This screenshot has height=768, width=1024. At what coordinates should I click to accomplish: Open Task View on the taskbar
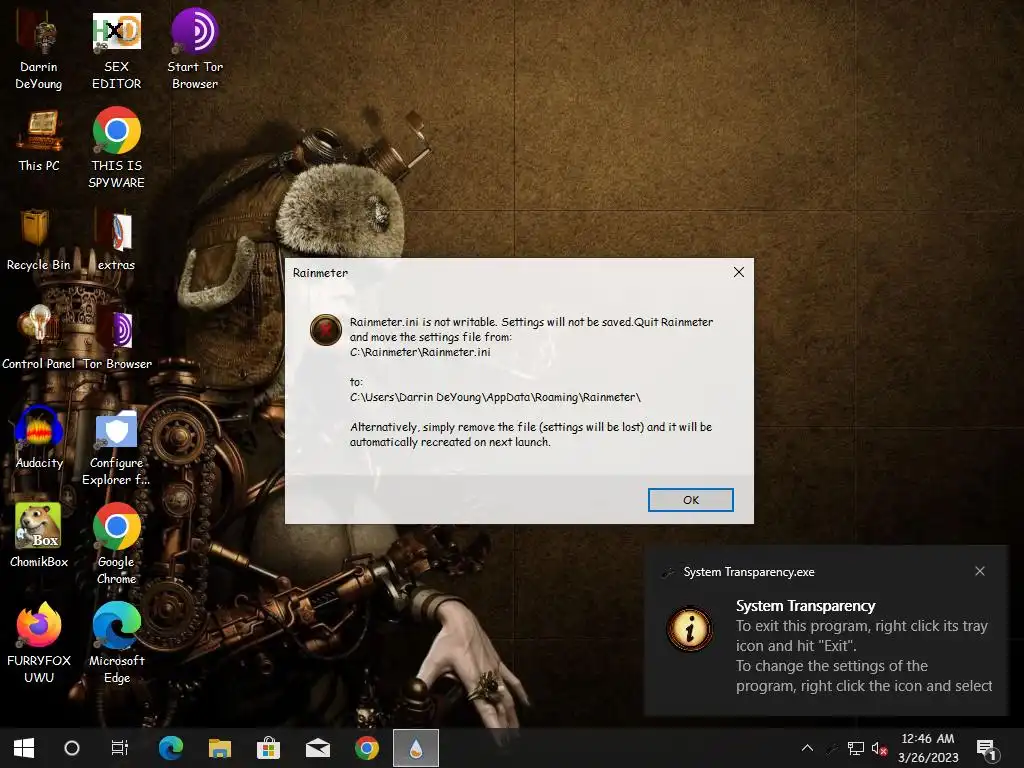point(120,748)
